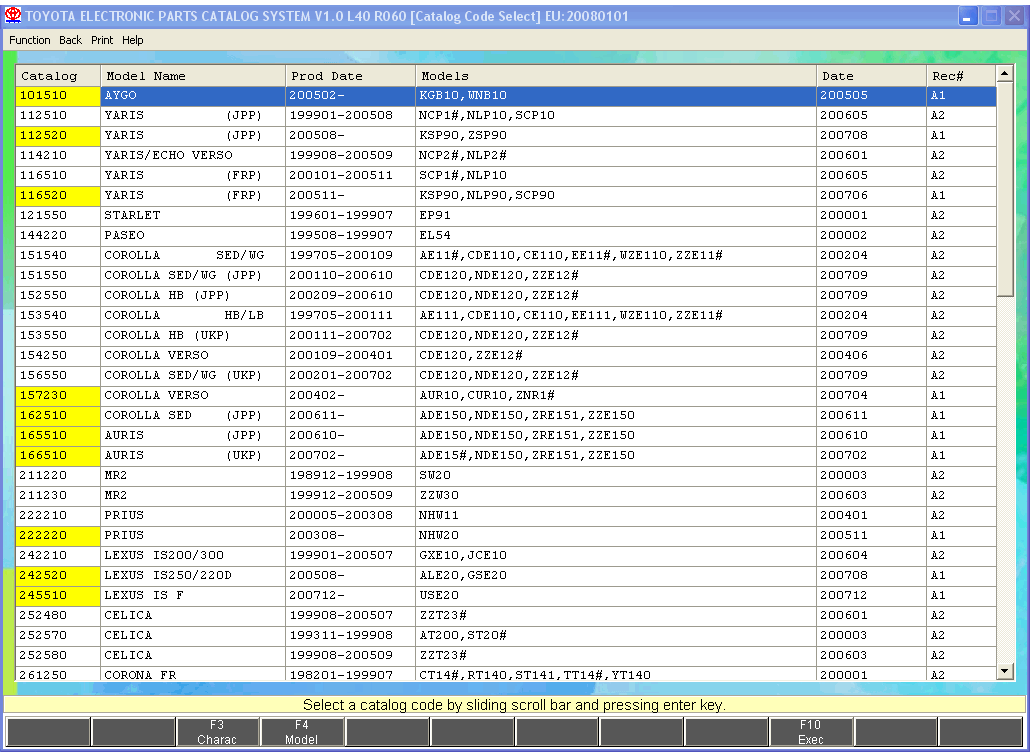Click the Model Name column header
The height and width of the screenshot is (752, 1030).
tap(192, 76)
